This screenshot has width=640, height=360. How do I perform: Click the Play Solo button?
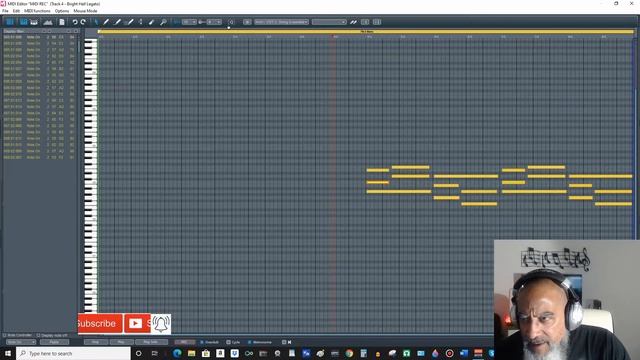pyautogui.click(x=151, y=342)
